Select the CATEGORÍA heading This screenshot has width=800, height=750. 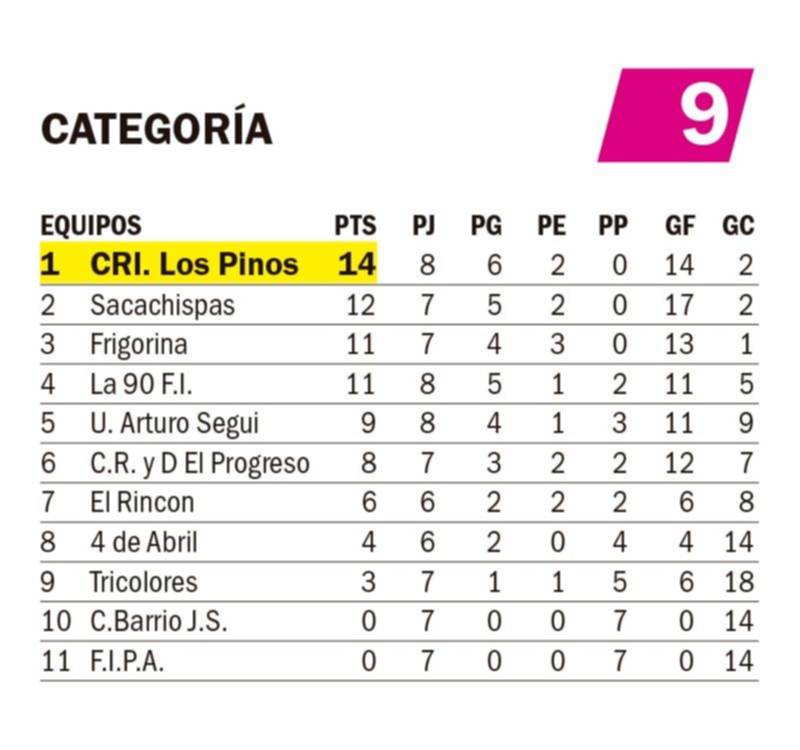point(157,126)
